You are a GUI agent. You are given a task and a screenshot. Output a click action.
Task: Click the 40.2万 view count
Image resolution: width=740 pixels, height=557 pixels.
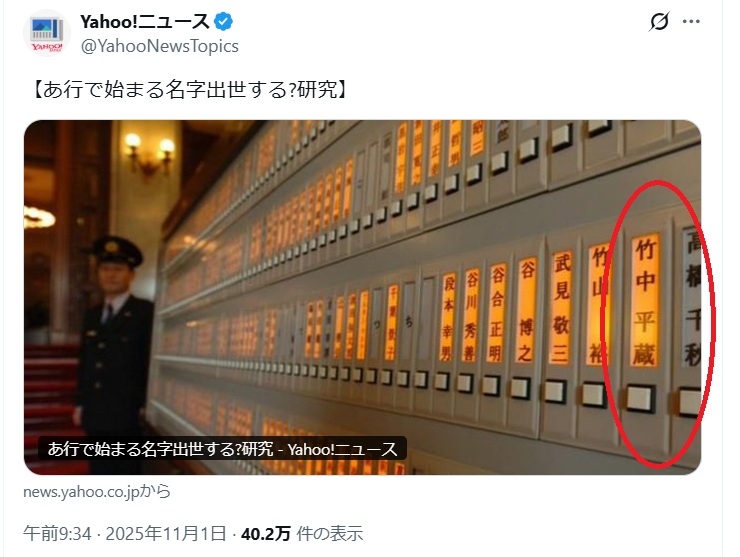pos(266,534)
